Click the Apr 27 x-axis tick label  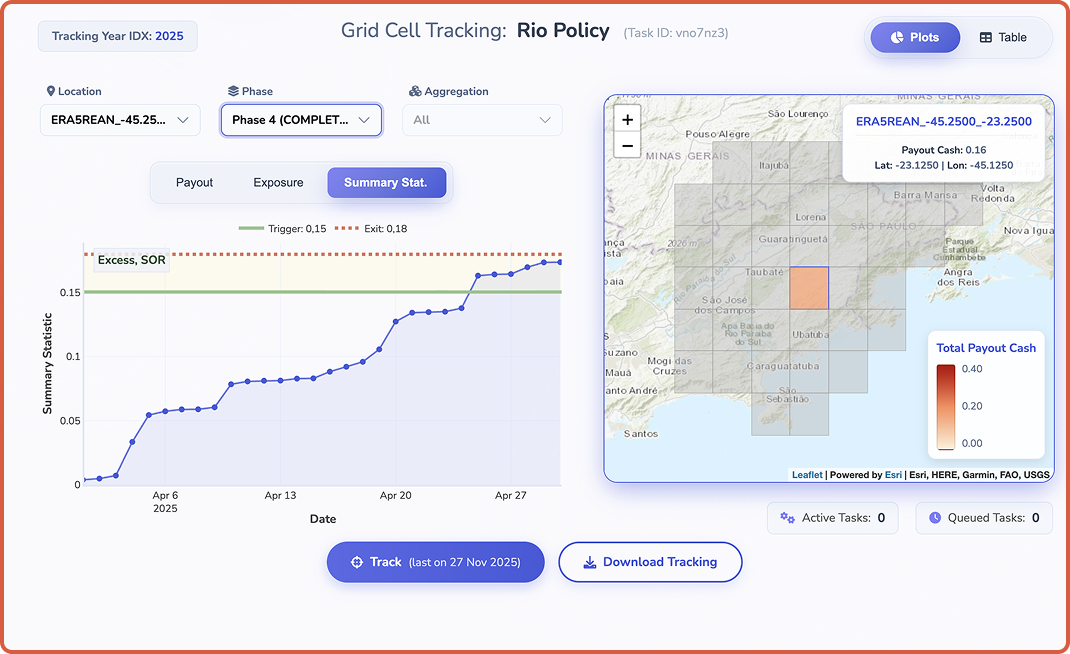click(510, 496)
